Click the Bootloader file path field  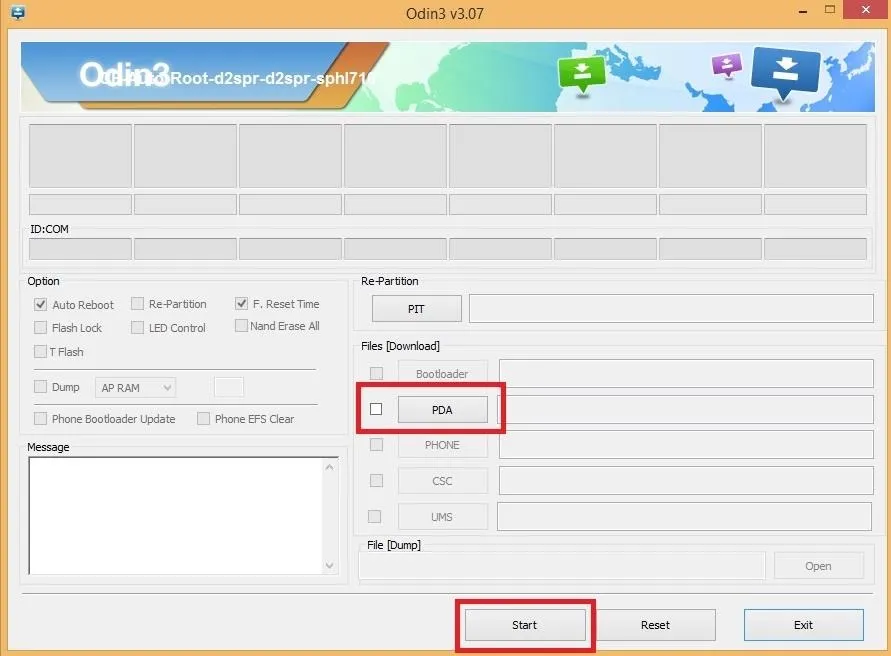pos(686,373)
